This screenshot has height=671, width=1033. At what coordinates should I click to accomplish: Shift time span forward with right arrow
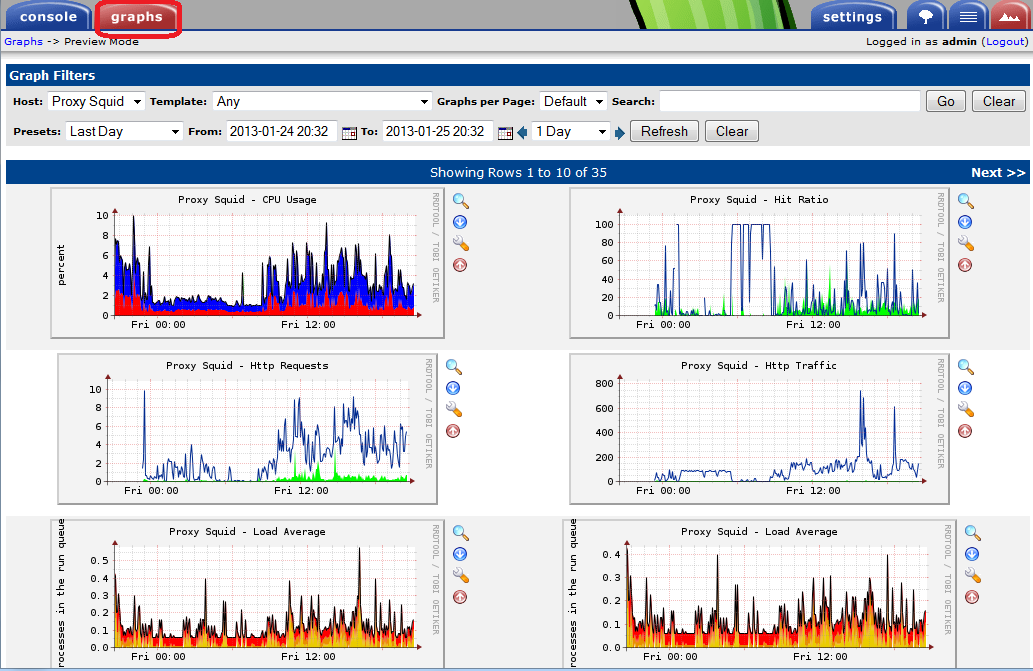619,133
